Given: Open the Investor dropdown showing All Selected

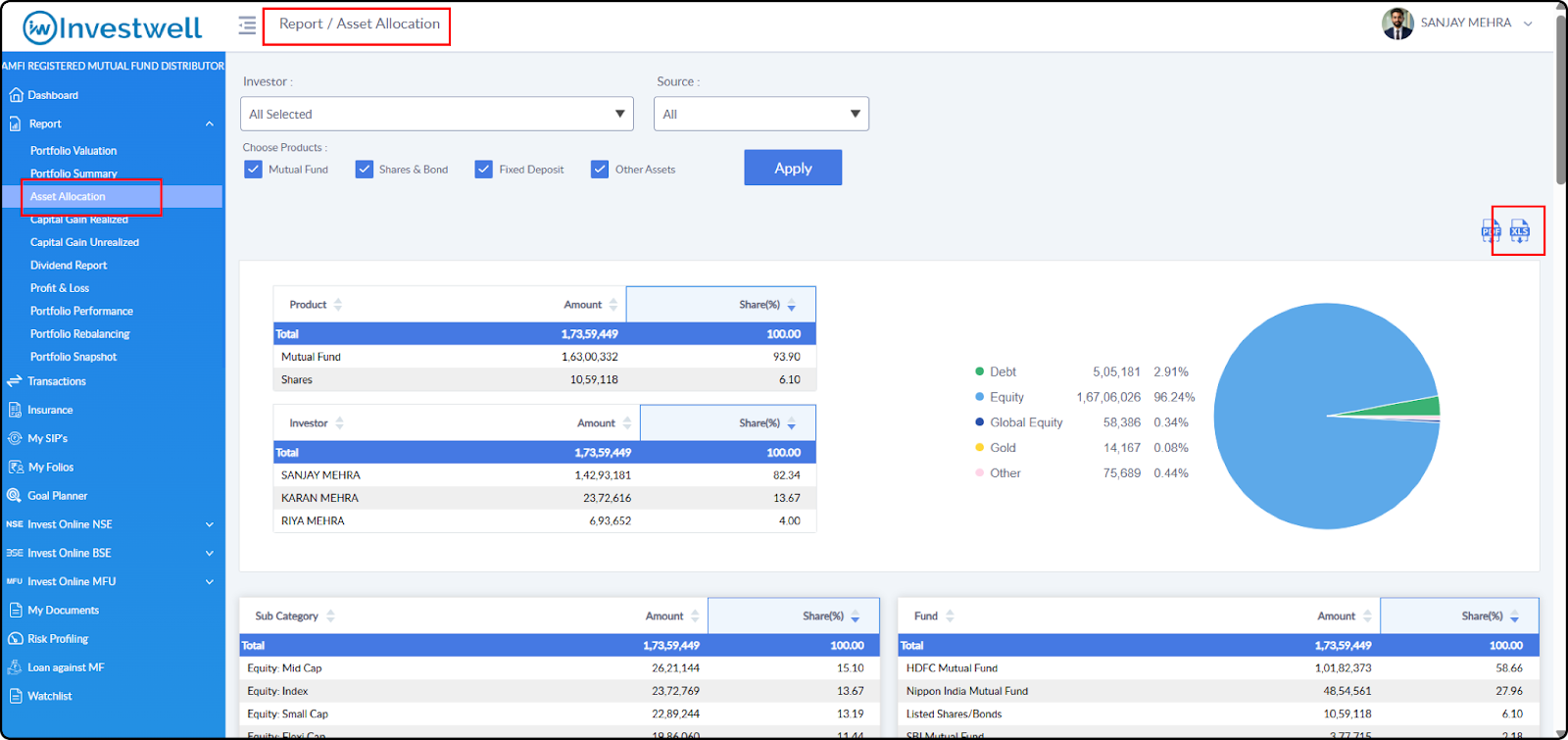Looking at the screenshot, I should (x=437, y=114).
